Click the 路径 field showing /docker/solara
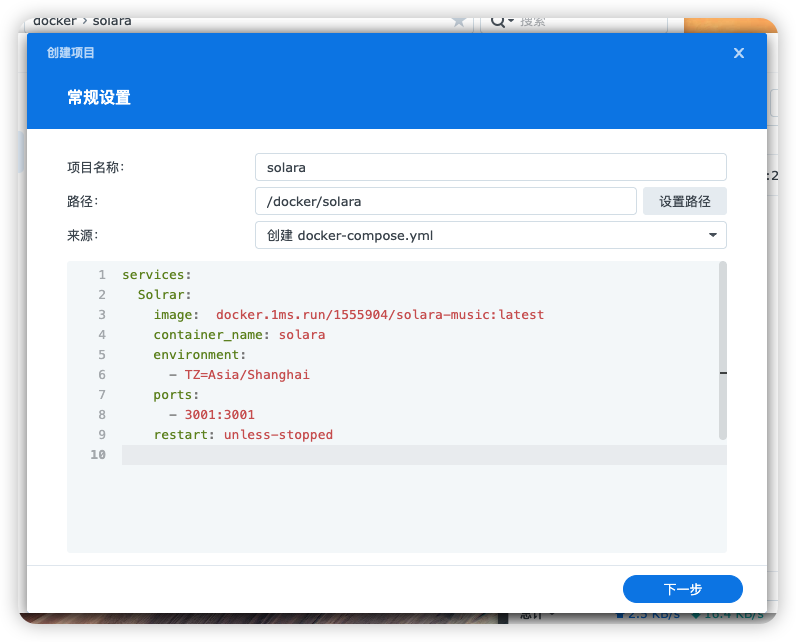Viewport: 796px width, 642px height. (x=445, y=201)
